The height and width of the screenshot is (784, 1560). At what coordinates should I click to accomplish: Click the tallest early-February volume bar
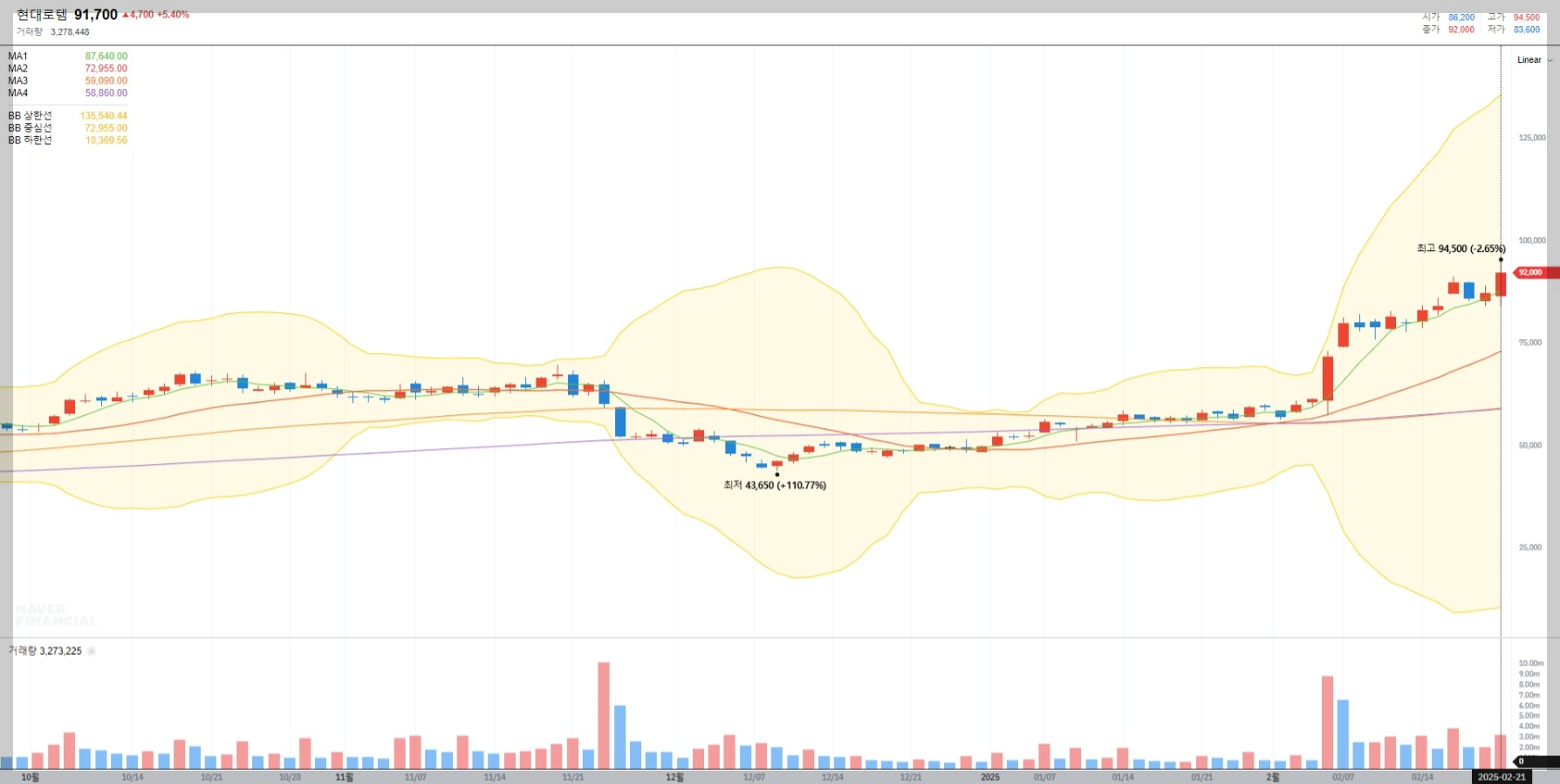coord(1328,722)
